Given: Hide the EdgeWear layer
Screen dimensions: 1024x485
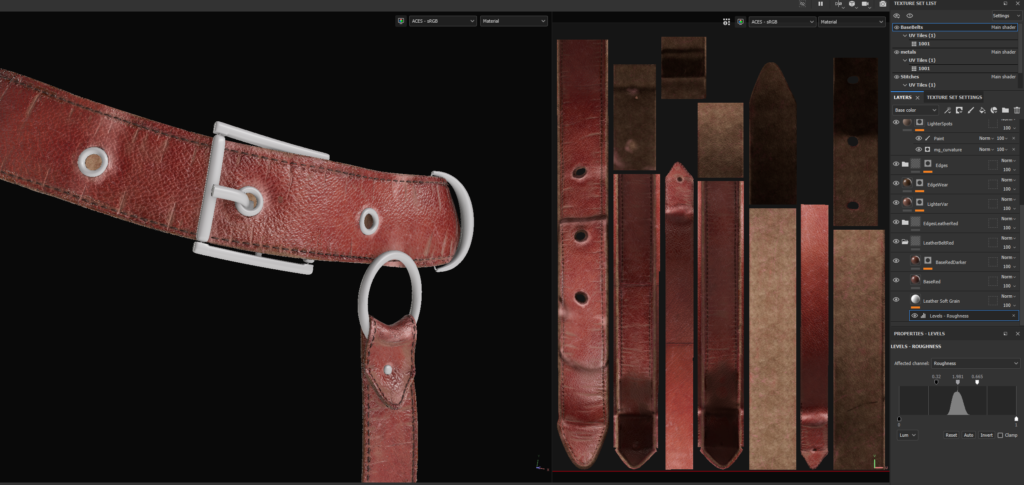Looking at the screenshot, I should point(896,183).
